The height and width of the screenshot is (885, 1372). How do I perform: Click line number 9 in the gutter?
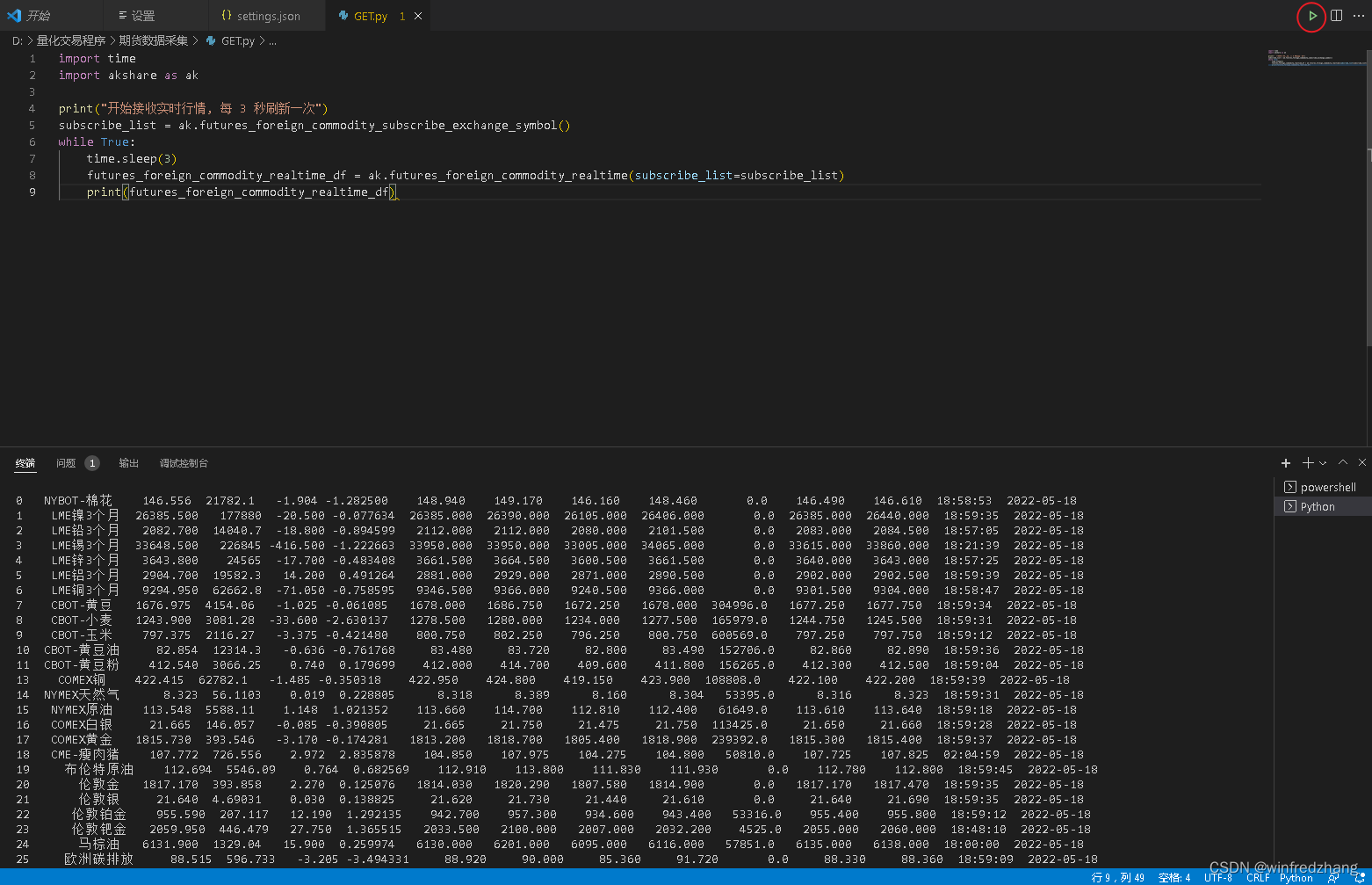(32, 192)
